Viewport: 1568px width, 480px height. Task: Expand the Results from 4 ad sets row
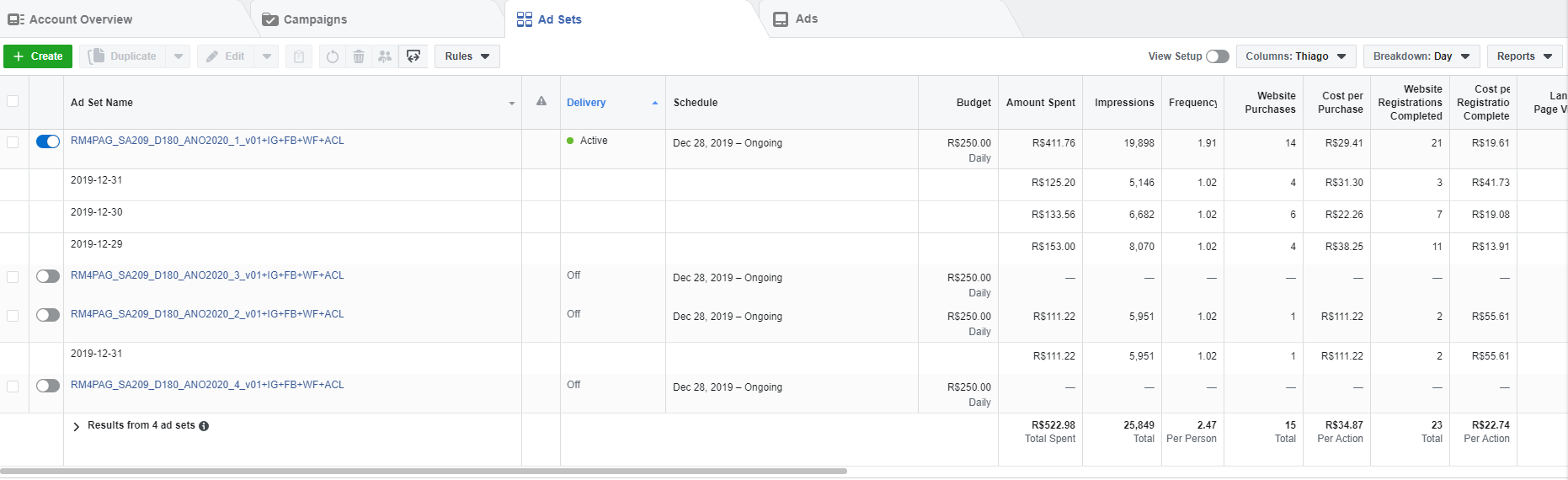(x=77, y=426)
